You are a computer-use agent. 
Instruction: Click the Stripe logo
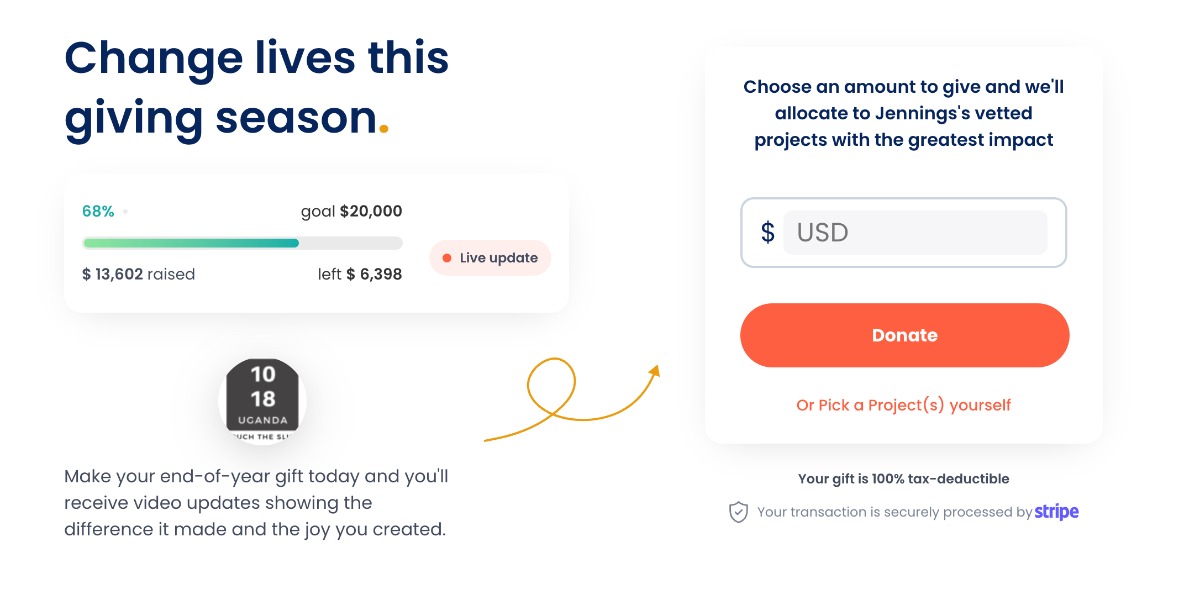[1057, 512]
